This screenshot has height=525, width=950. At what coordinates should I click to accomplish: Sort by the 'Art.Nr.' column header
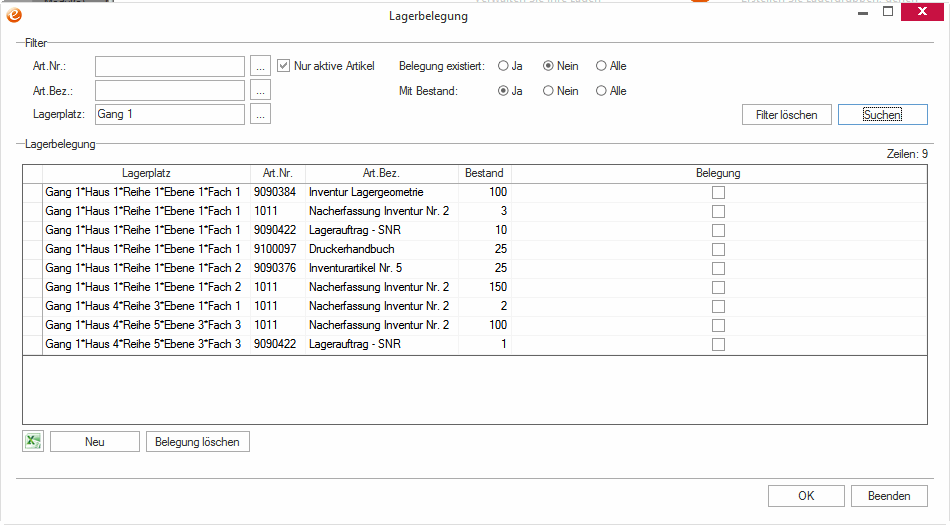coord(278,173)
